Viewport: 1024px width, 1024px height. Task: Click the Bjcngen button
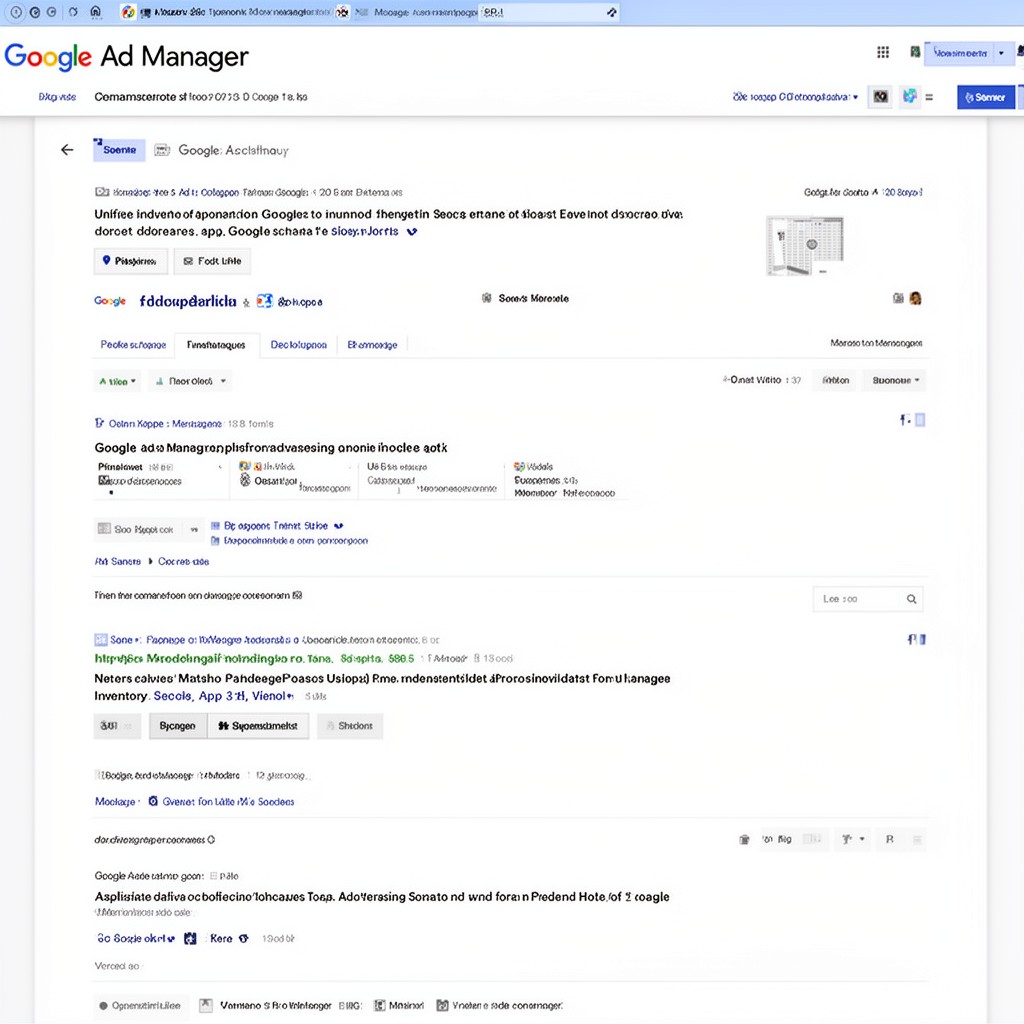(x=178, y=726)
